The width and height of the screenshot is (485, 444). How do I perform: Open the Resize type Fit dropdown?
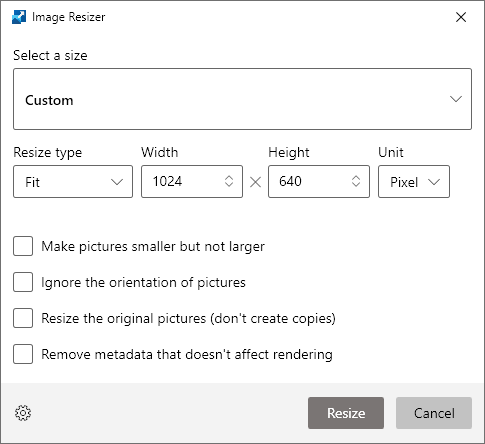click(x=73, y=182)
